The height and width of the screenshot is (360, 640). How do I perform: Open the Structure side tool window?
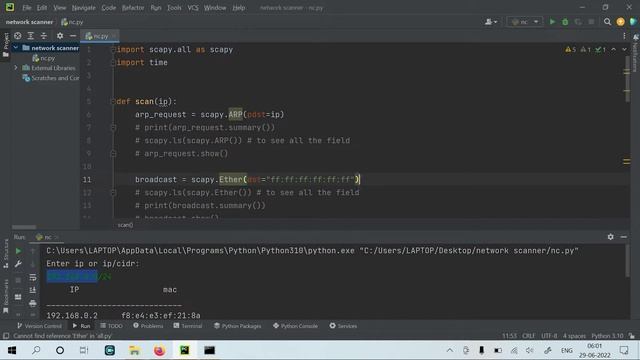(x=6, y=254)
